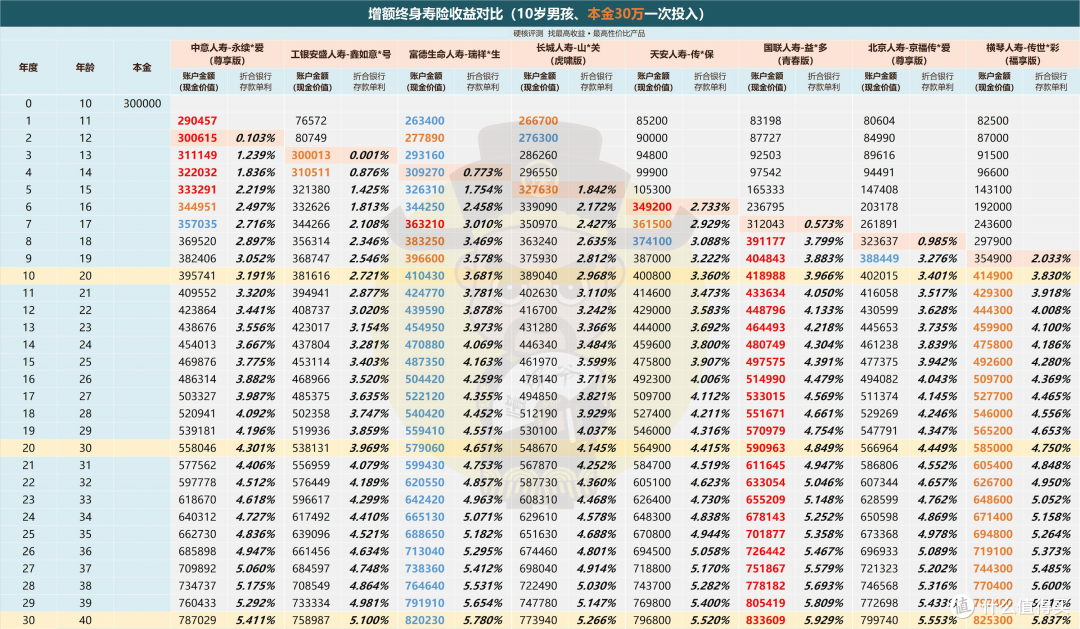1080x629 pixels.
Task: Click the '工银安盛人寿-鑫如意*号' product header
Action: (x=340, y=54)
